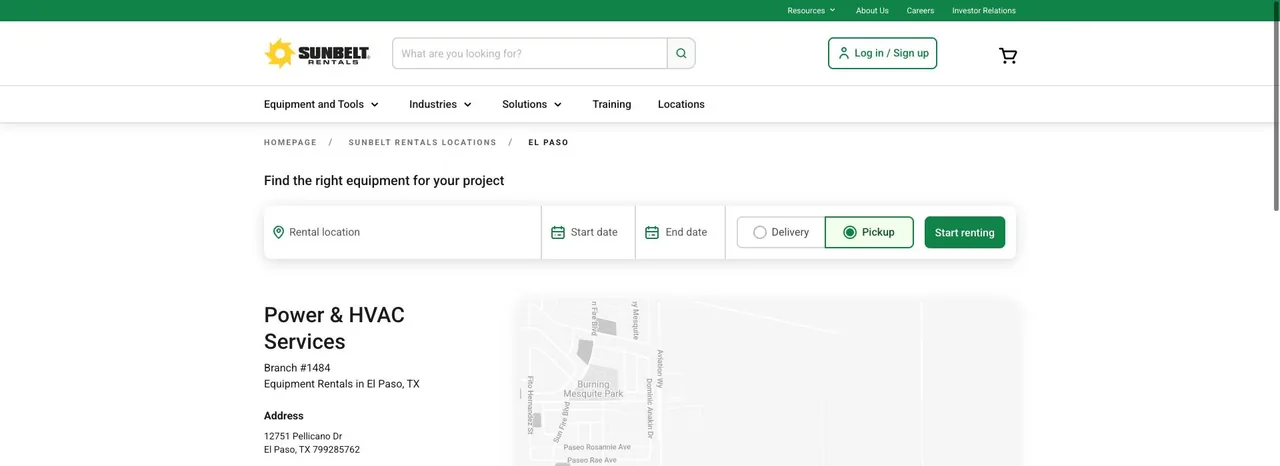The height and width of the screenshot is (466, 1280).
Task: Click the address 12751 Pellicano Dr
Action: point(303,436)
